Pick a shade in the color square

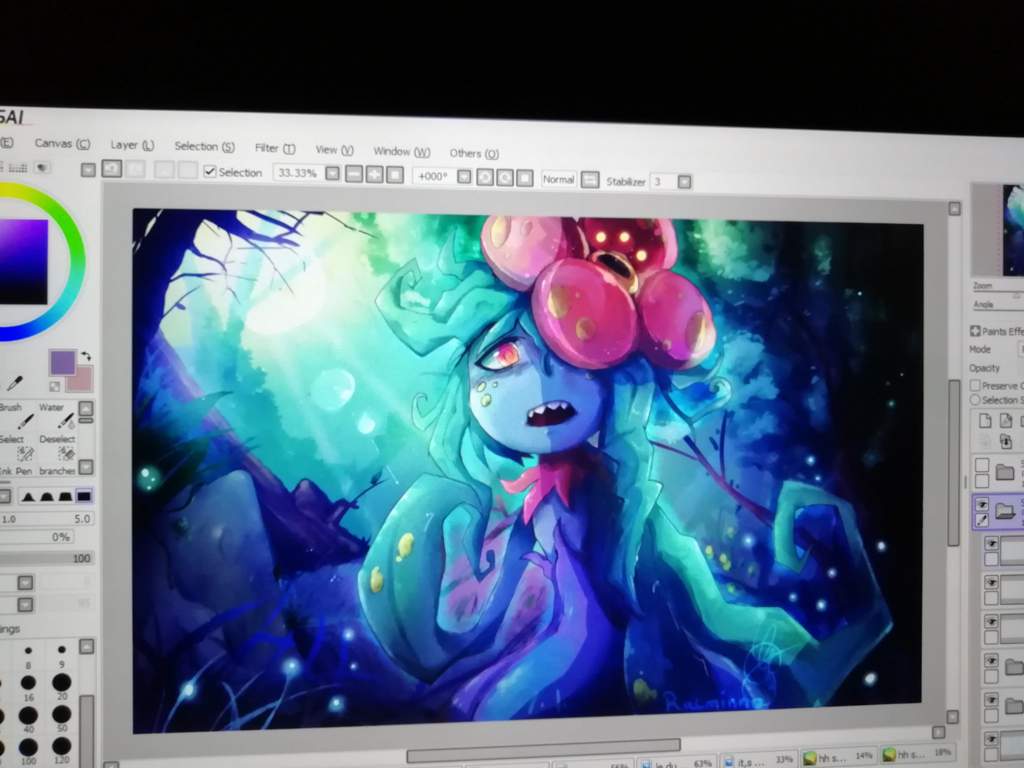[x=23, y=261]
